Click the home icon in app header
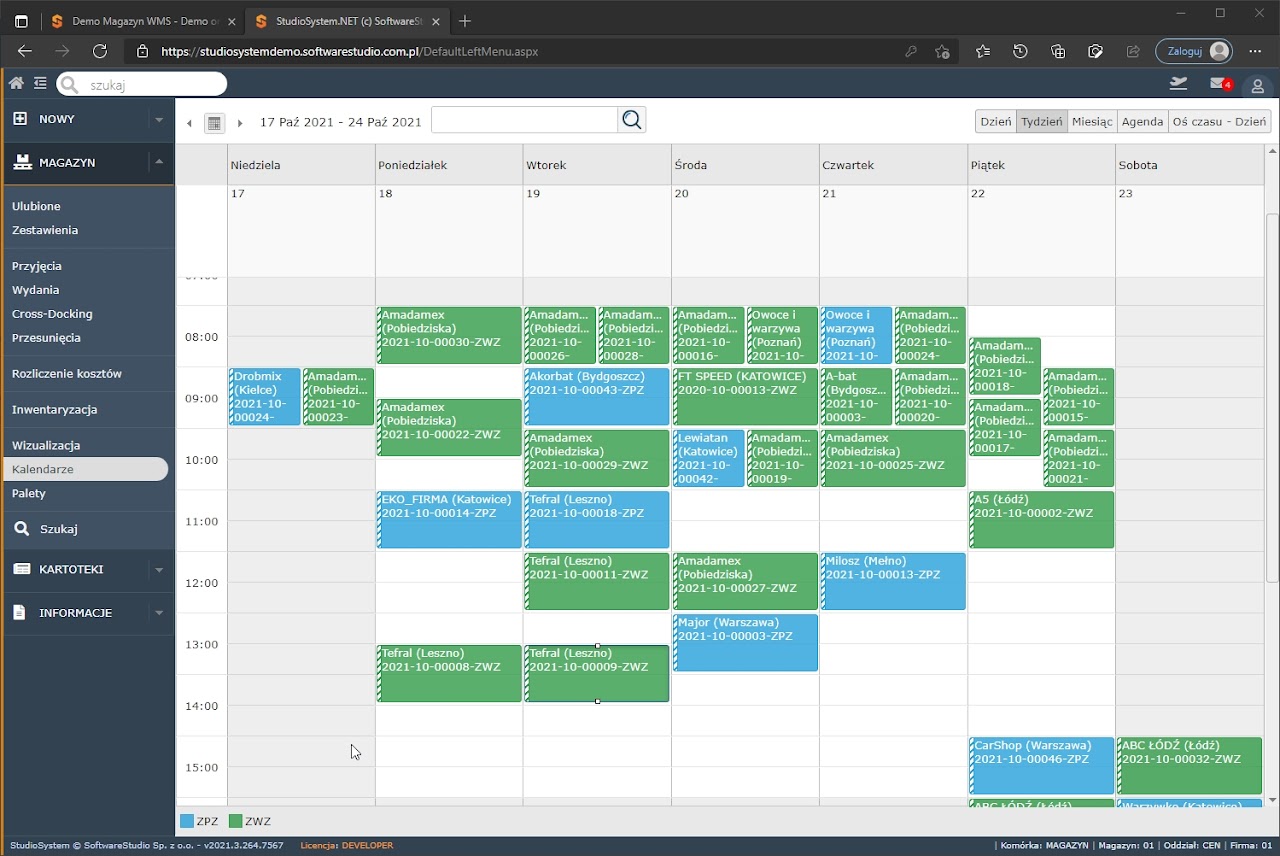This screenshot has height=856, width=1280. pos(16,84)
